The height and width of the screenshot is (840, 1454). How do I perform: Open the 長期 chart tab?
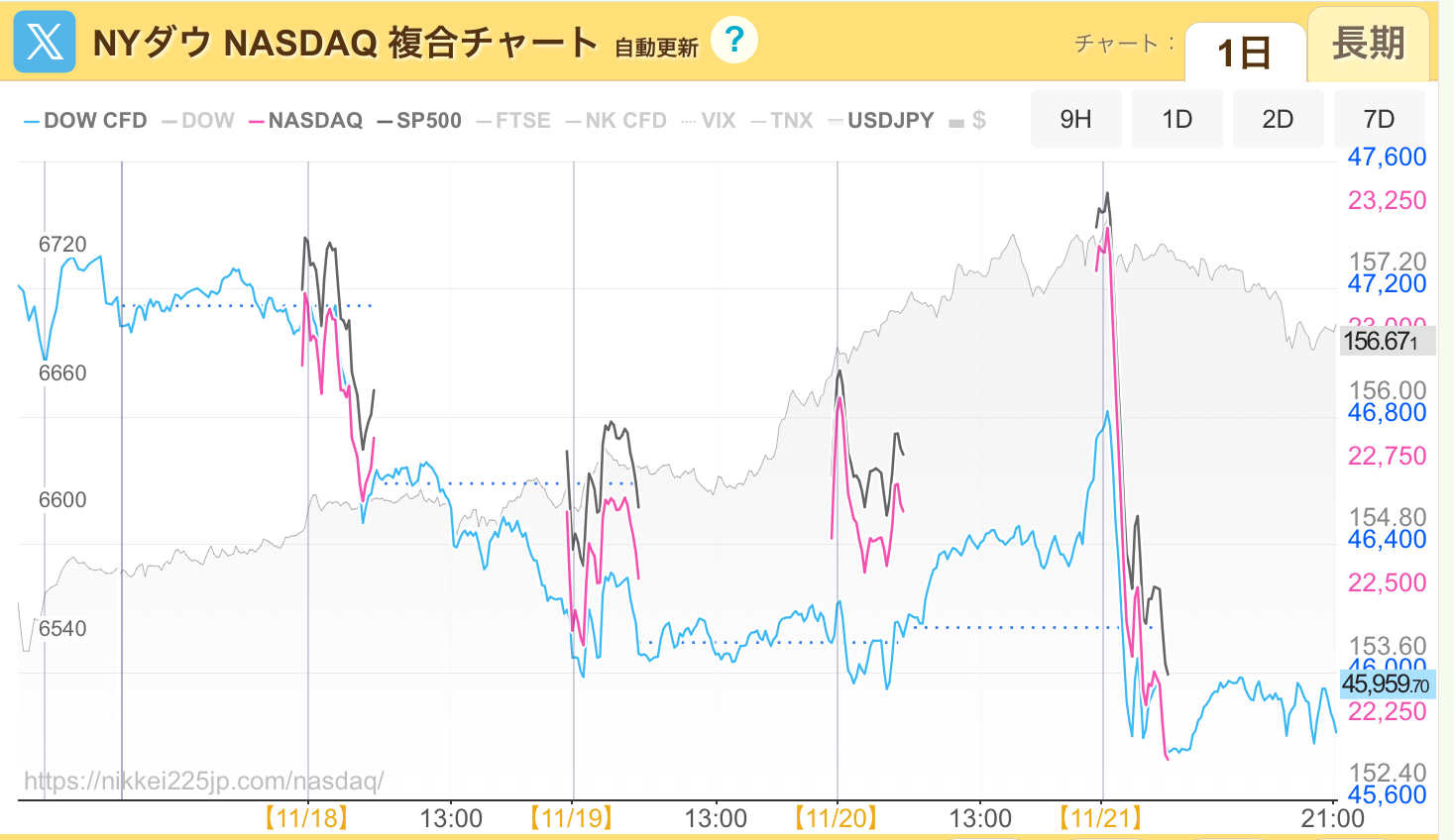(x=1368, y=45)
